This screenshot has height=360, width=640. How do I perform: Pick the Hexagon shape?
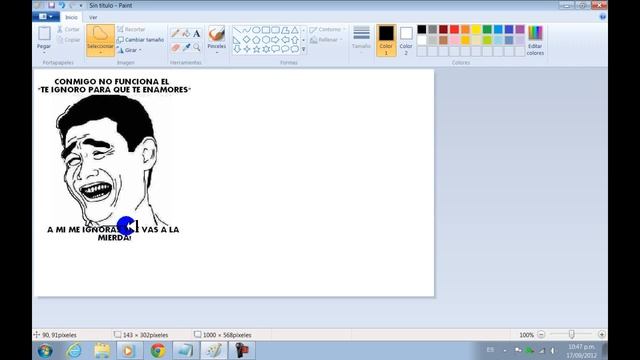[266, 40]
